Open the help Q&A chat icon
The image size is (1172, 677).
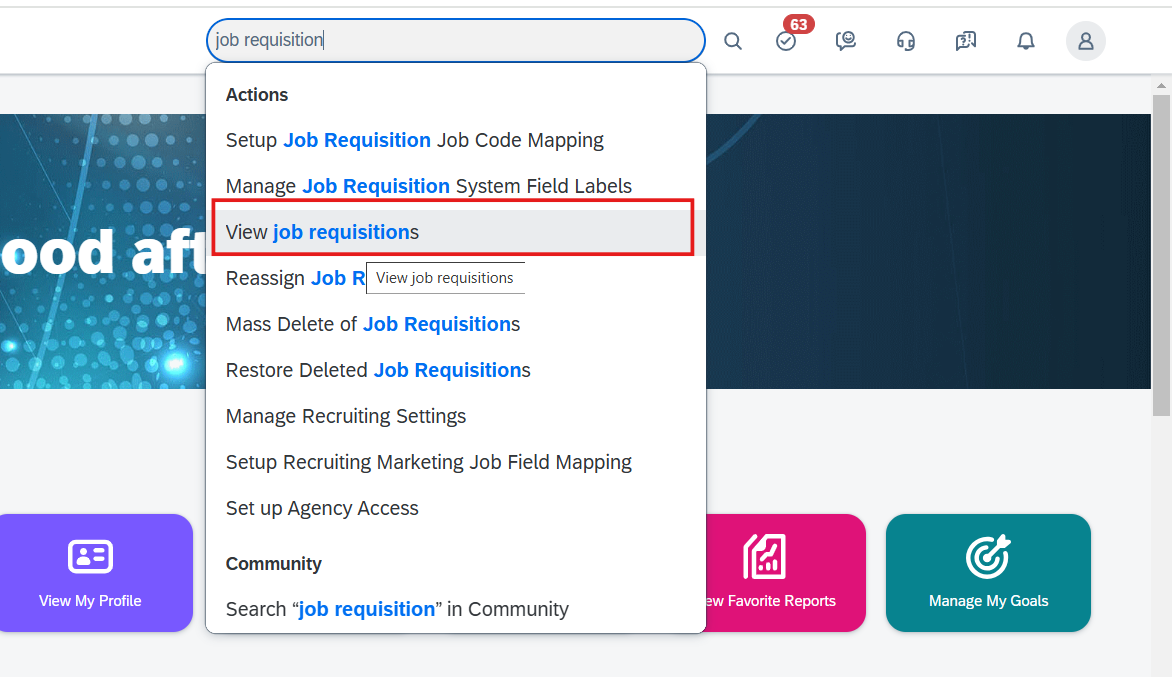click(966, 41)
